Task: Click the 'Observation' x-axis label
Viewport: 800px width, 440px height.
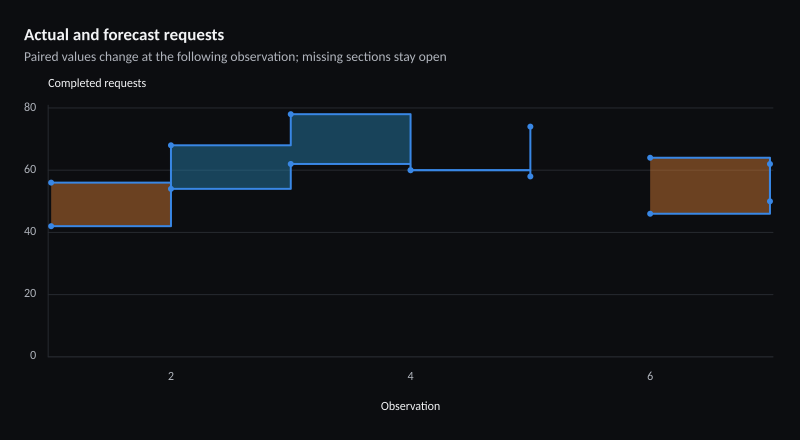Action: pyautogui.click(x=410, y=406)
